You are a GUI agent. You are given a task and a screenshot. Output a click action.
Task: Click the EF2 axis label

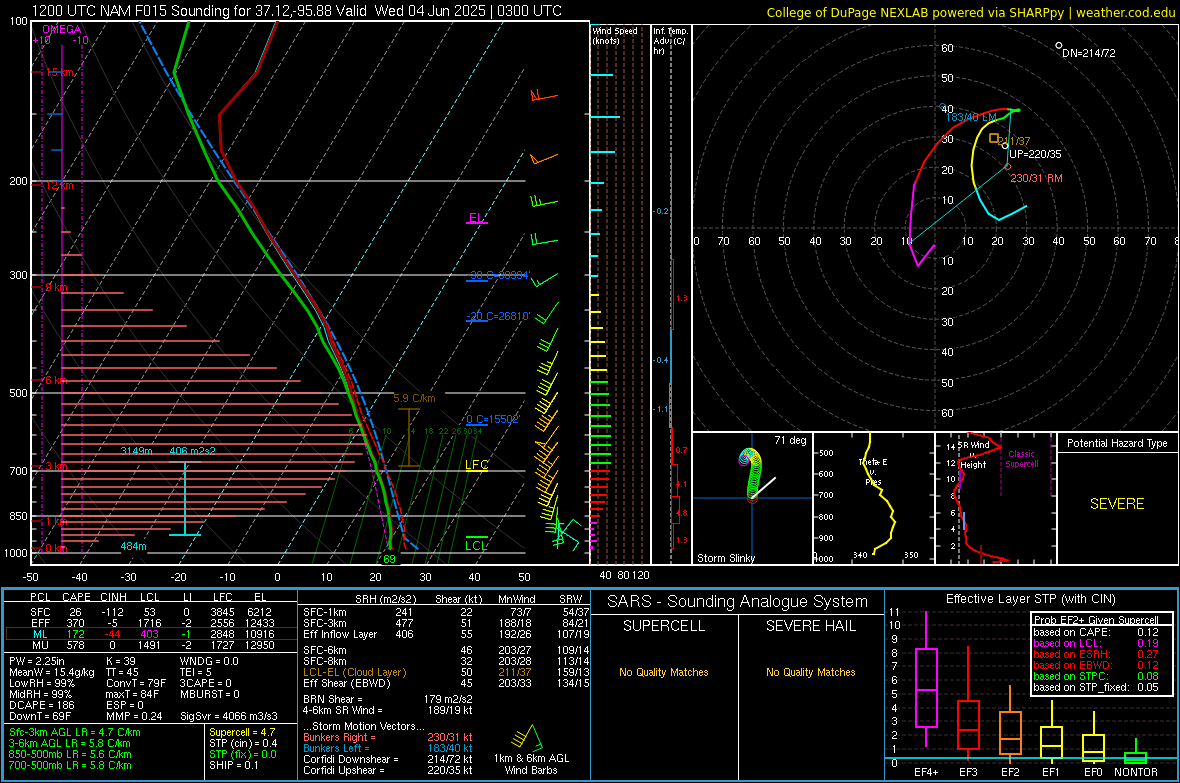coord(1010,772)
